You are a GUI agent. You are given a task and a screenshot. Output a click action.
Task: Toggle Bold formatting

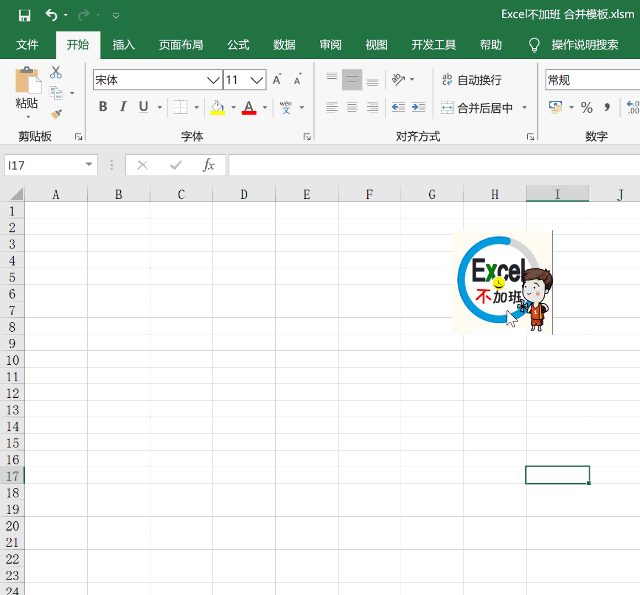coord(103,107)
